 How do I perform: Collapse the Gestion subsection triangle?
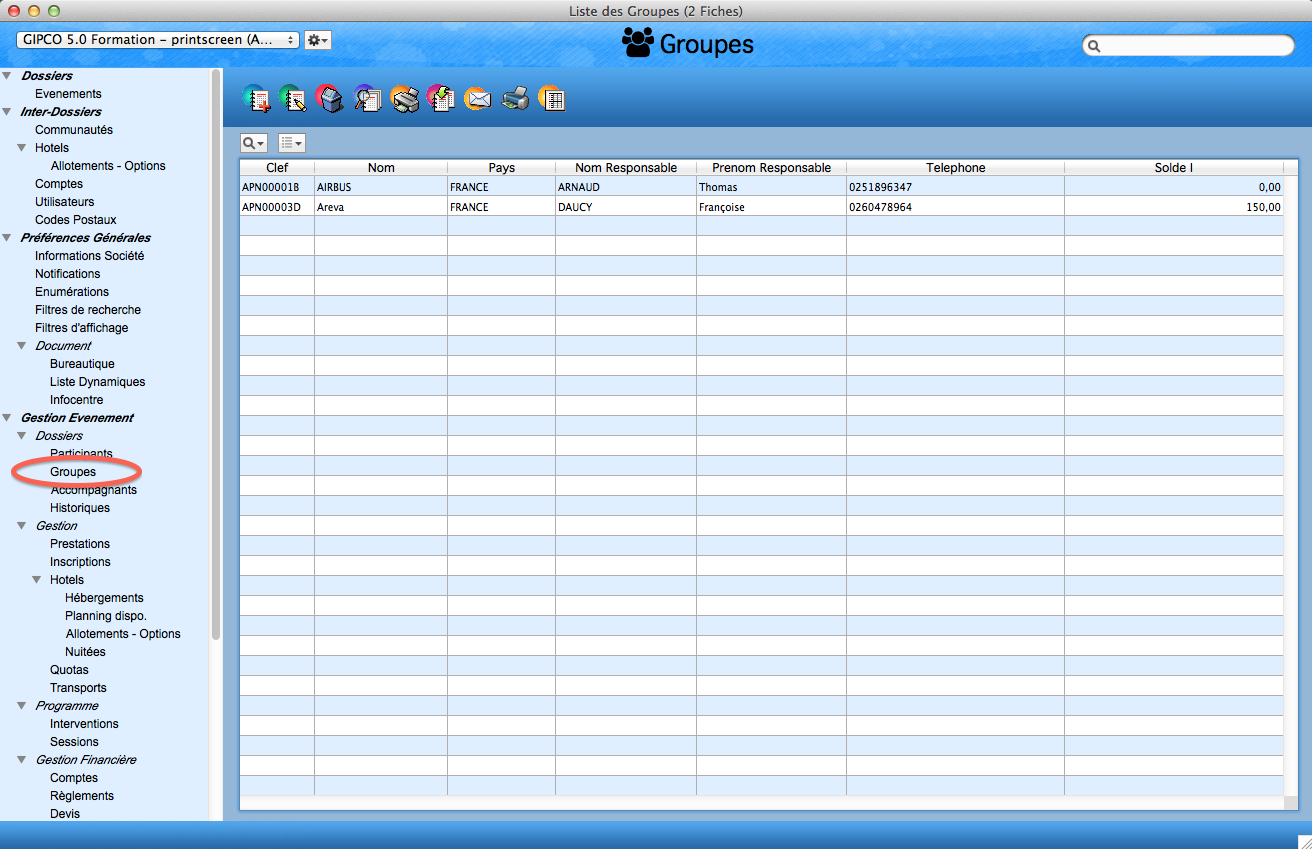click(23, 526)
